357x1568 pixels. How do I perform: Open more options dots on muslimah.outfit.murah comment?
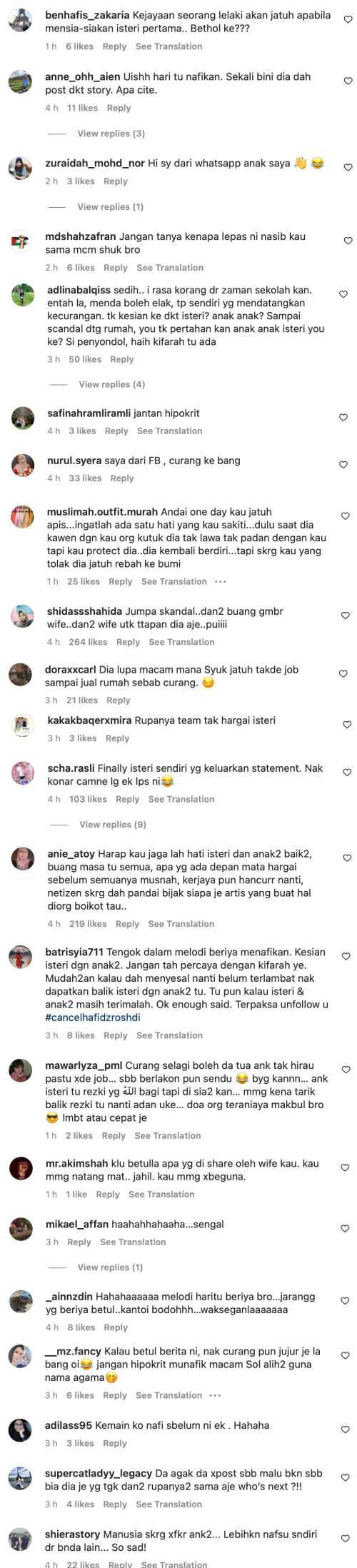220,582
